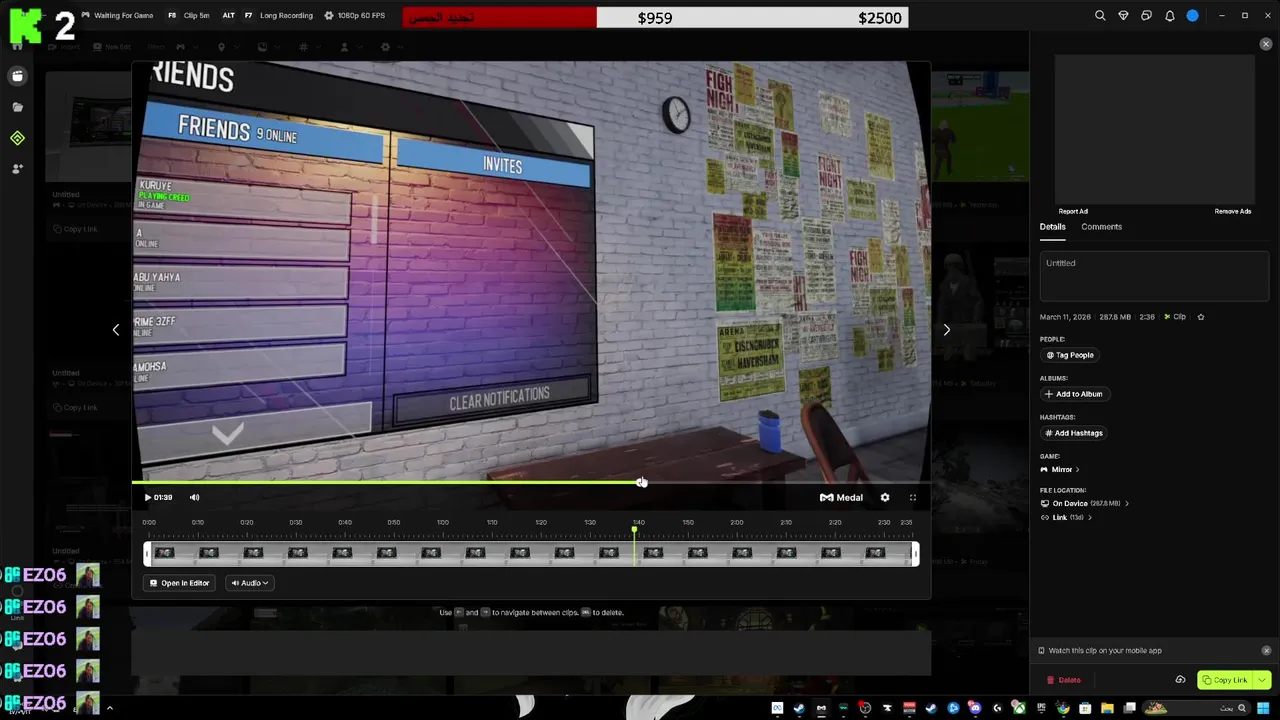Close the clip viewer with the round X

click(1266, 44)
